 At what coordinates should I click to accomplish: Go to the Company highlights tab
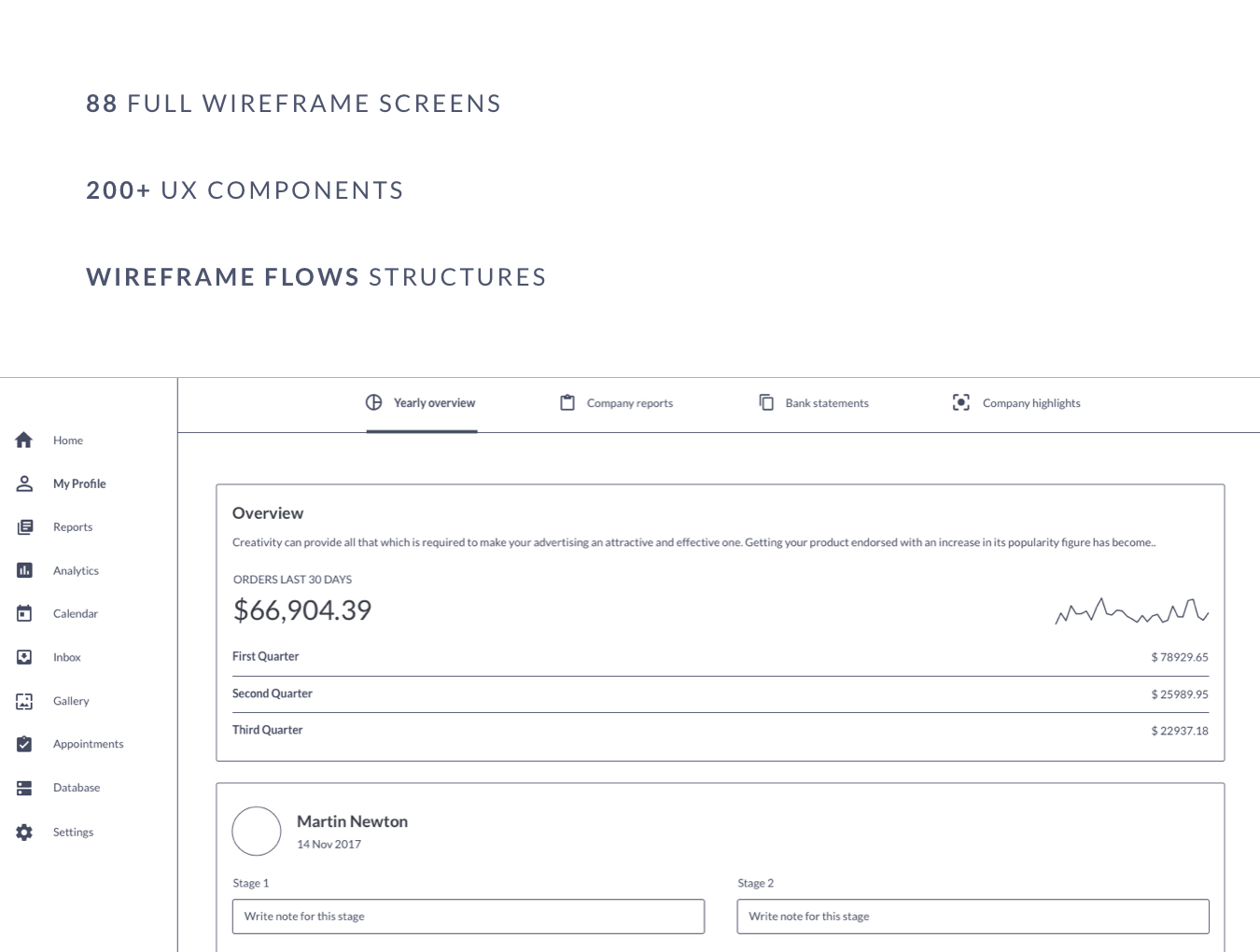click(1016, 403)
